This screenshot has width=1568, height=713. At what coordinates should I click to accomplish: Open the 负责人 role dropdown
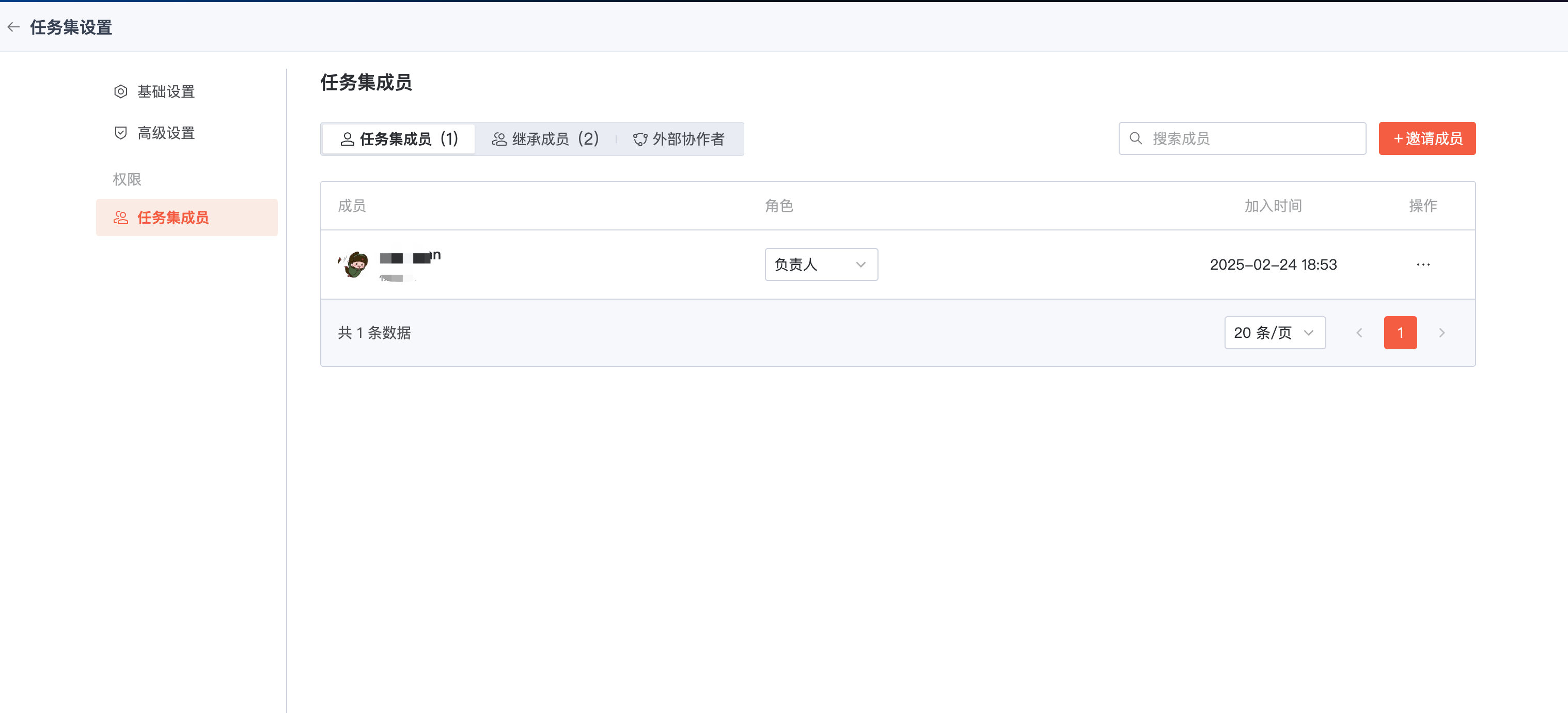[x=821, y=264]
